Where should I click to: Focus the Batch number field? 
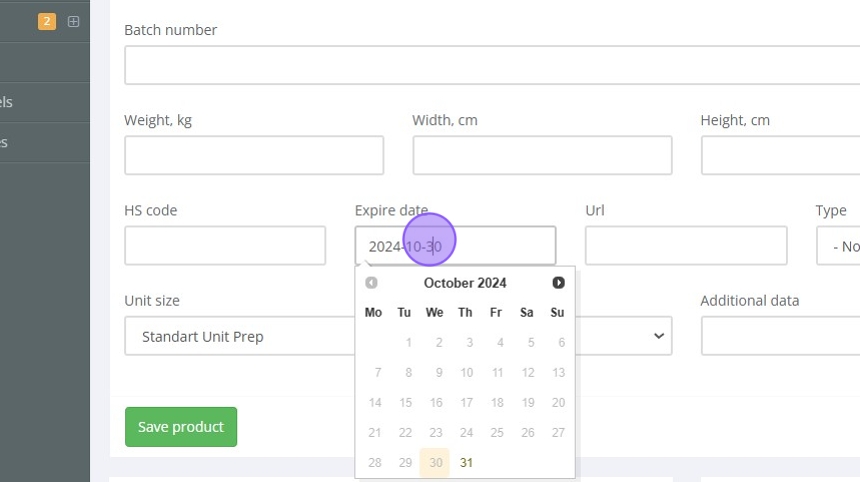490,65
